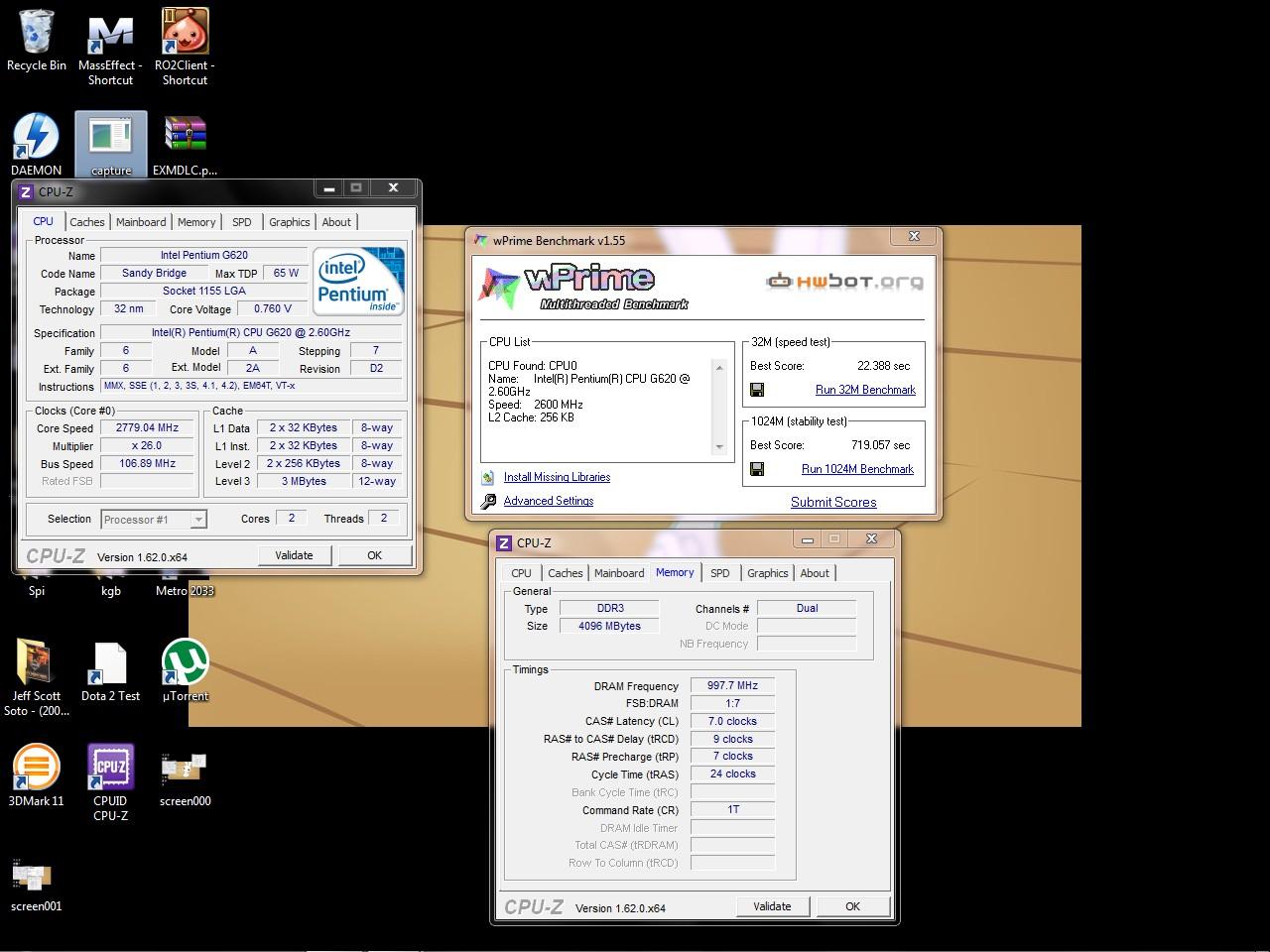Click the CAS# Latency 7.0 clocks value
1270x952 pixels.
(732, 721)
